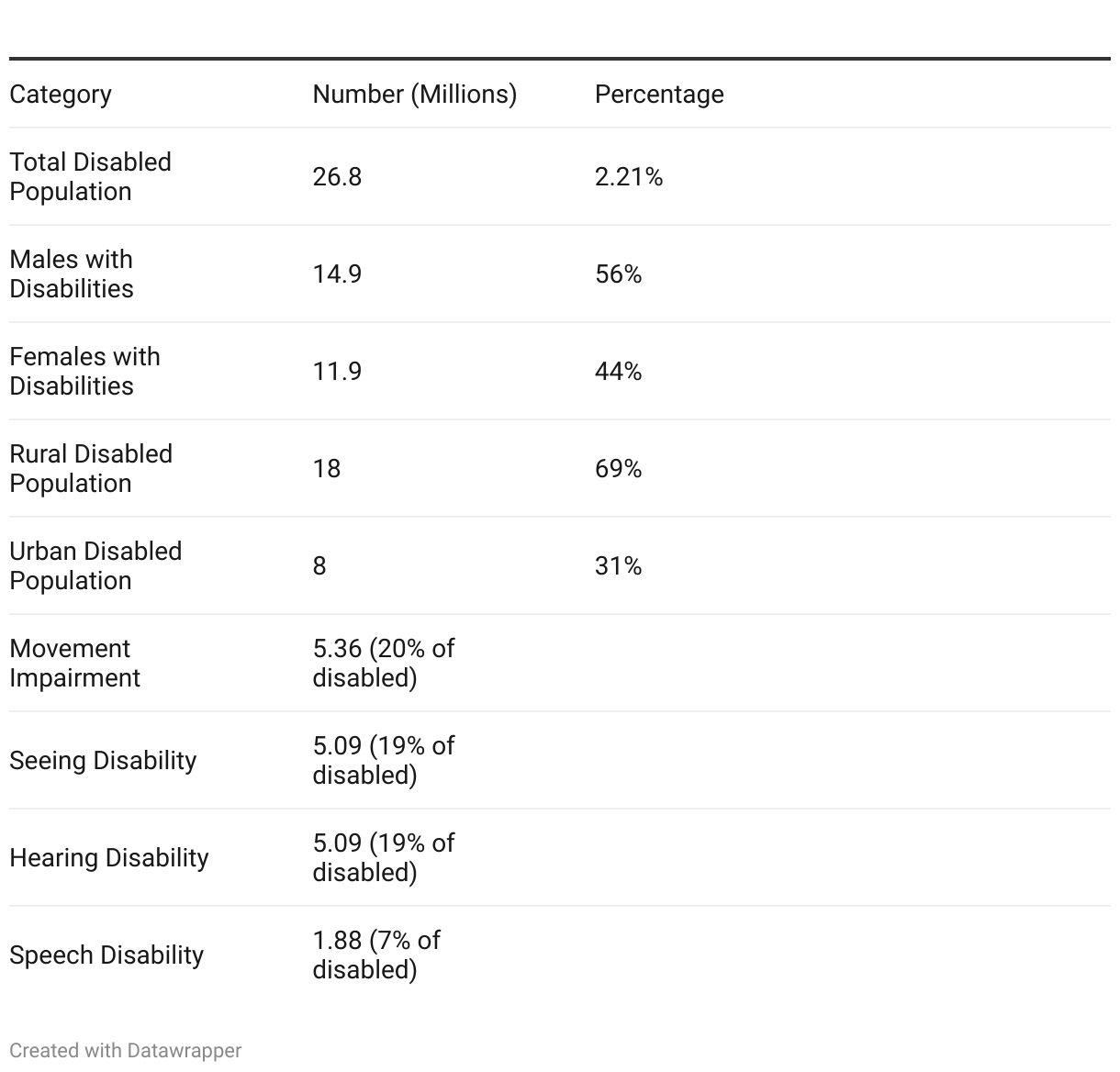The width and height of the screenshot is (1120, 1072).
Task: Click the Speech Disability row label
Action: pos(106,955)
